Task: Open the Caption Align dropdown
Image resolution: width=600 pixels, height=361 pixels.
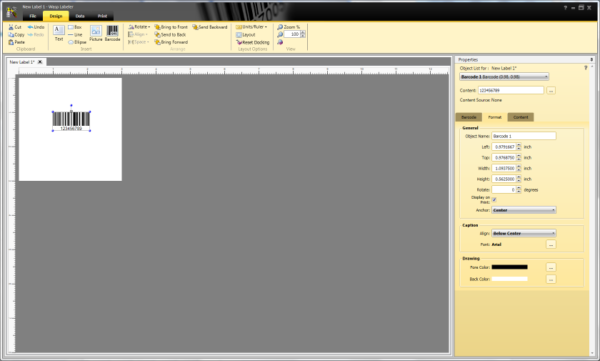Action: 523,233
